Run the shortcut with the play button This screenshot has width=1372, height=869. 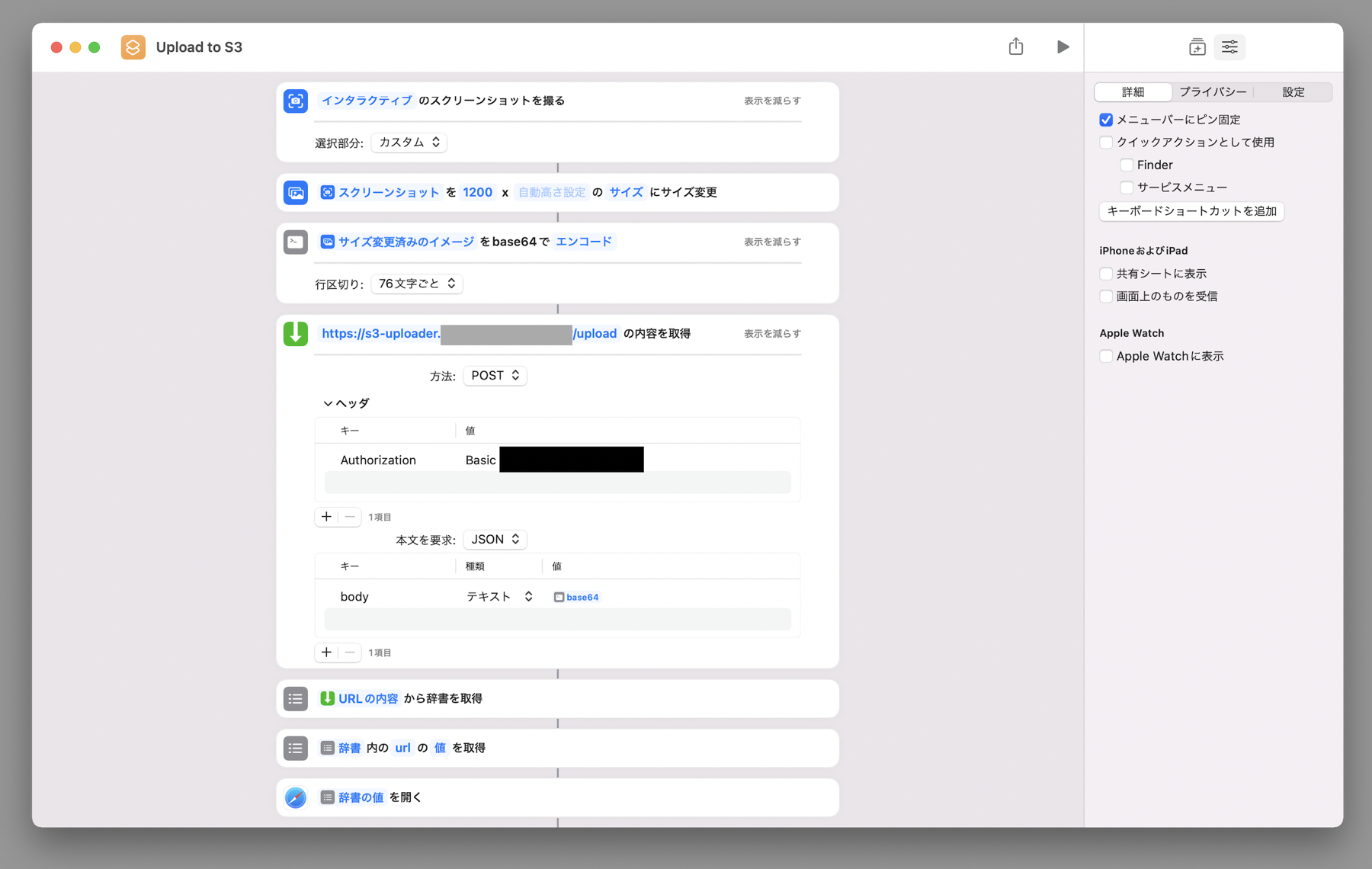(x=1063, y=47)
